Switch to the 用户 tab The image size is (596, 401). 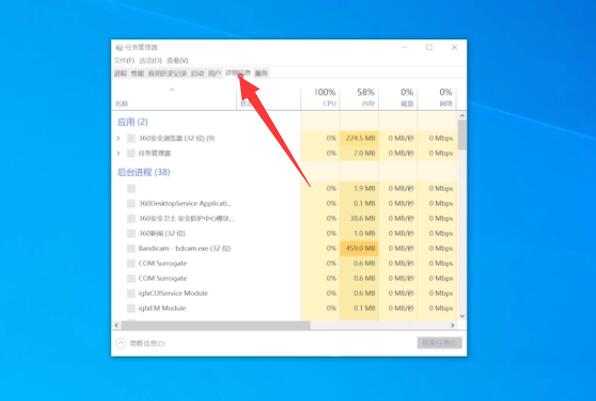click(214, 73)
